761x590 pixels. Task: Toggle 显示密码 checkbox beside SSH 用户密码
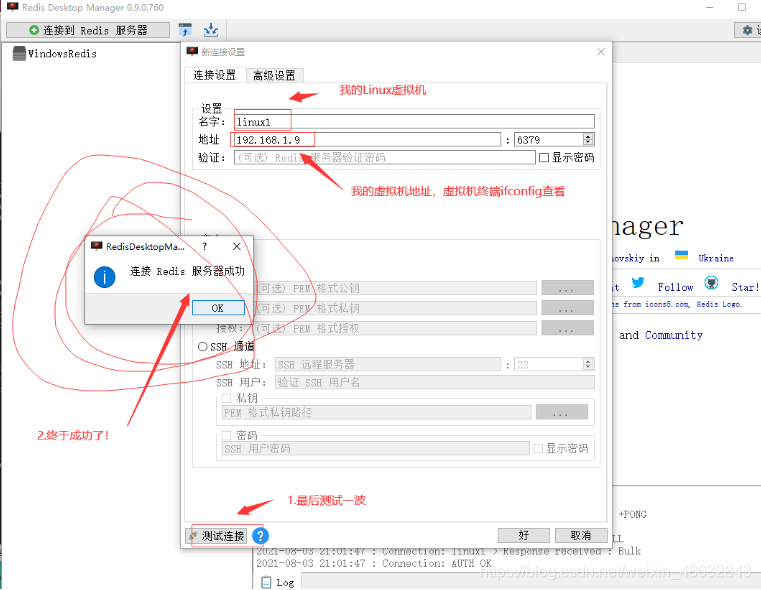(538, 449)
